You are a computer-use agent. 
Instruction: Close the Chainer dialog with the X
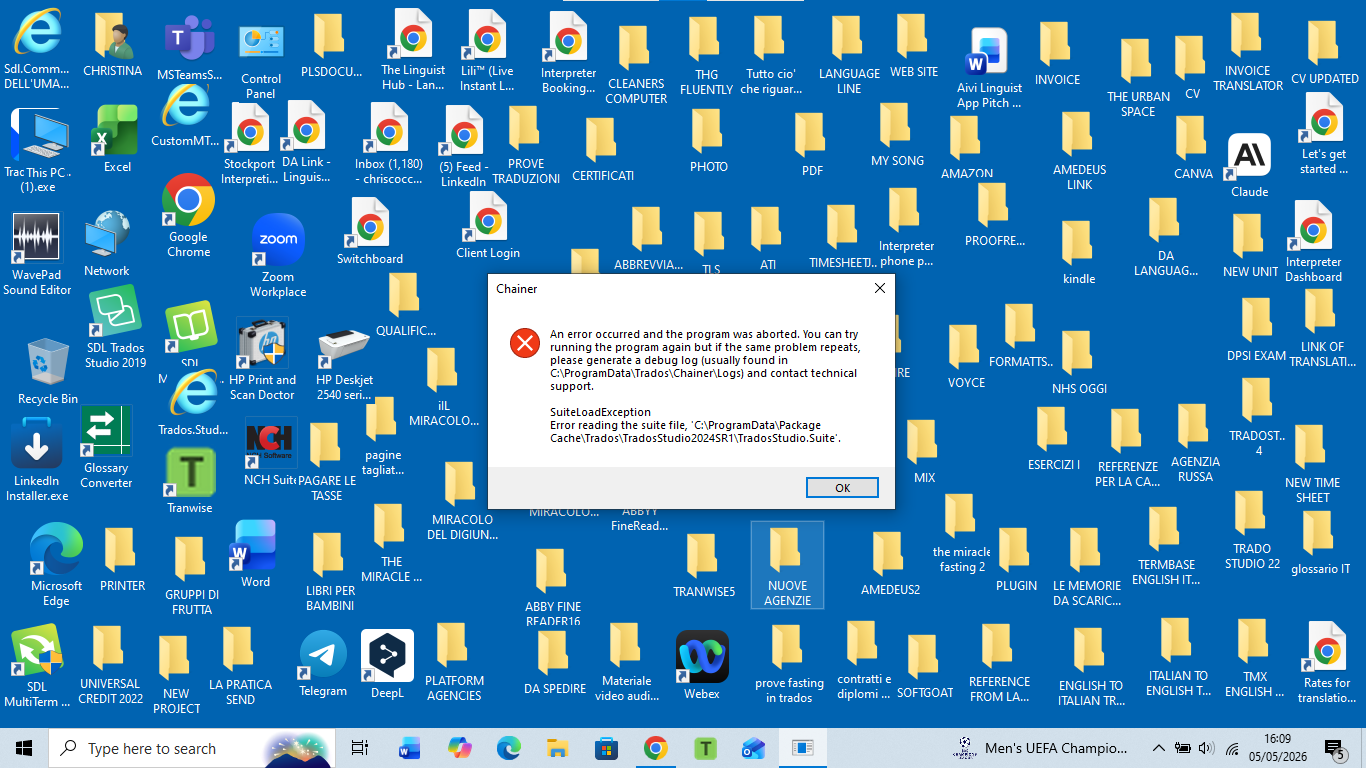click(x=880, y=289)
